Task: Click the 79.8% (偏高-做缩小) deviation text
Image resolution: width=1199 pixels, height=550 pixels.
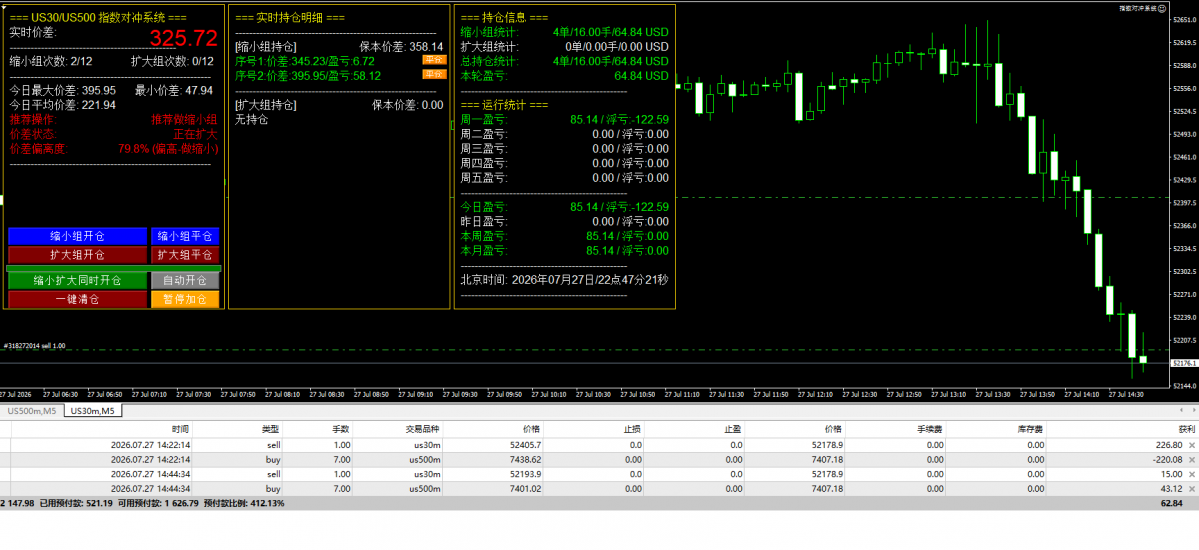Action: click(168, 148)
